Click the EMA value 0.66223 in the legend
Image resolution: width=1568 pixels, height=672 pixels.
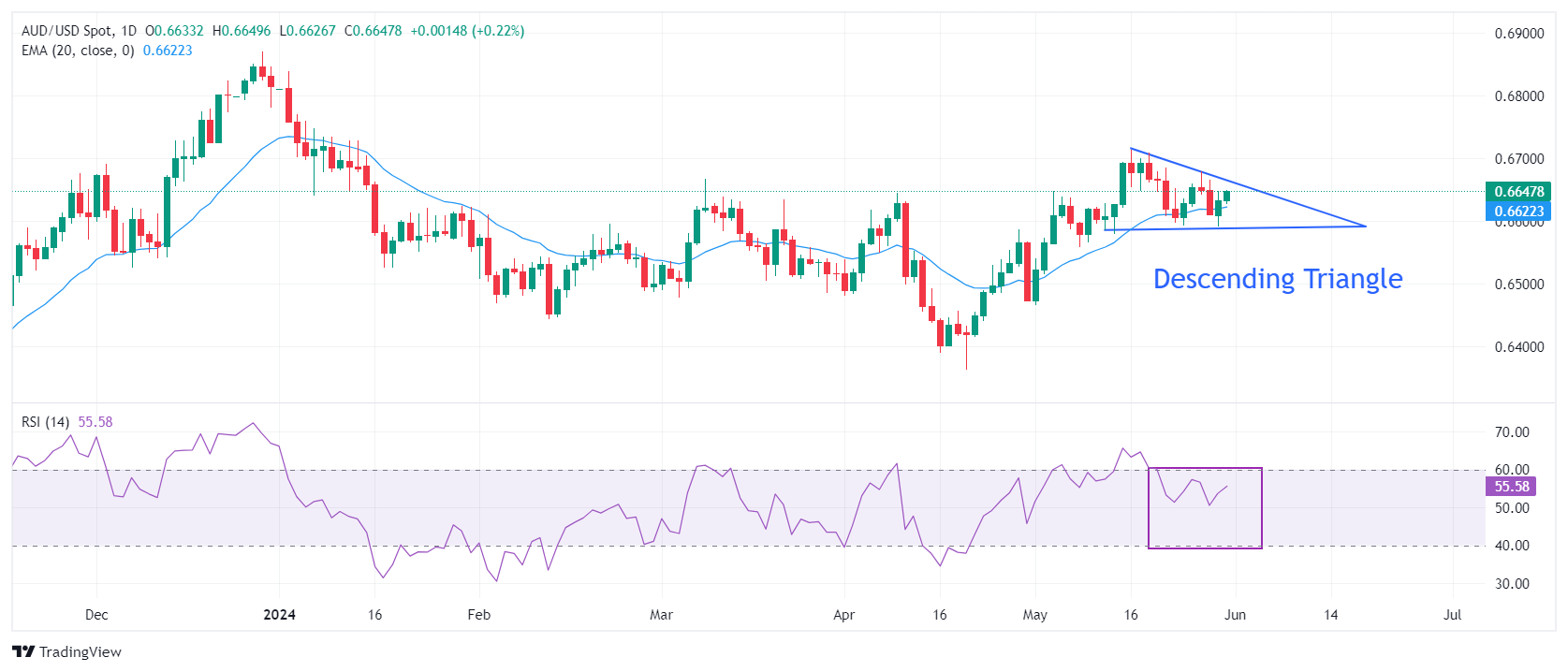coord(168,51)
